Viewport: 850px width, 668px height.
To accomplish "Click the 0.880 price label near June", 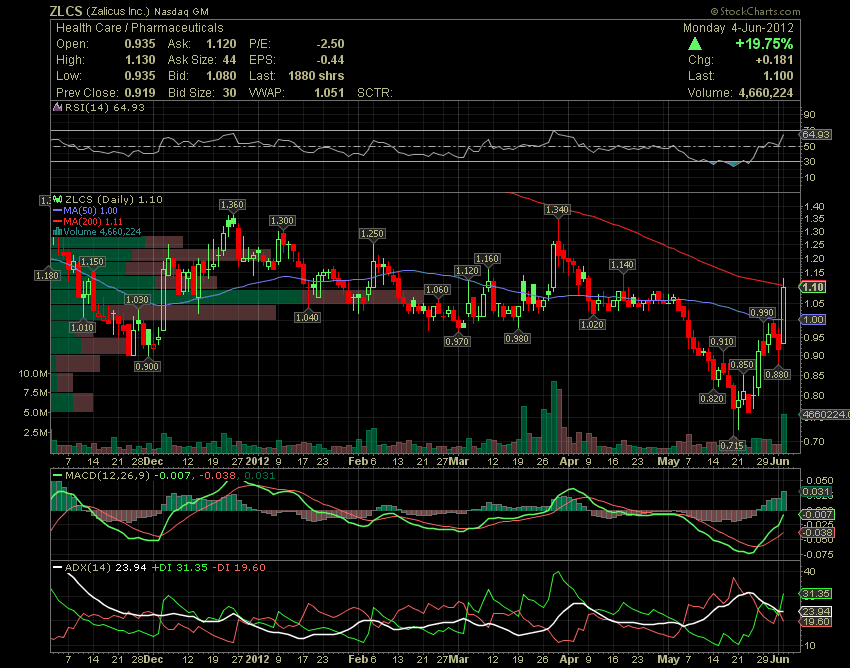I will [777, 375].
